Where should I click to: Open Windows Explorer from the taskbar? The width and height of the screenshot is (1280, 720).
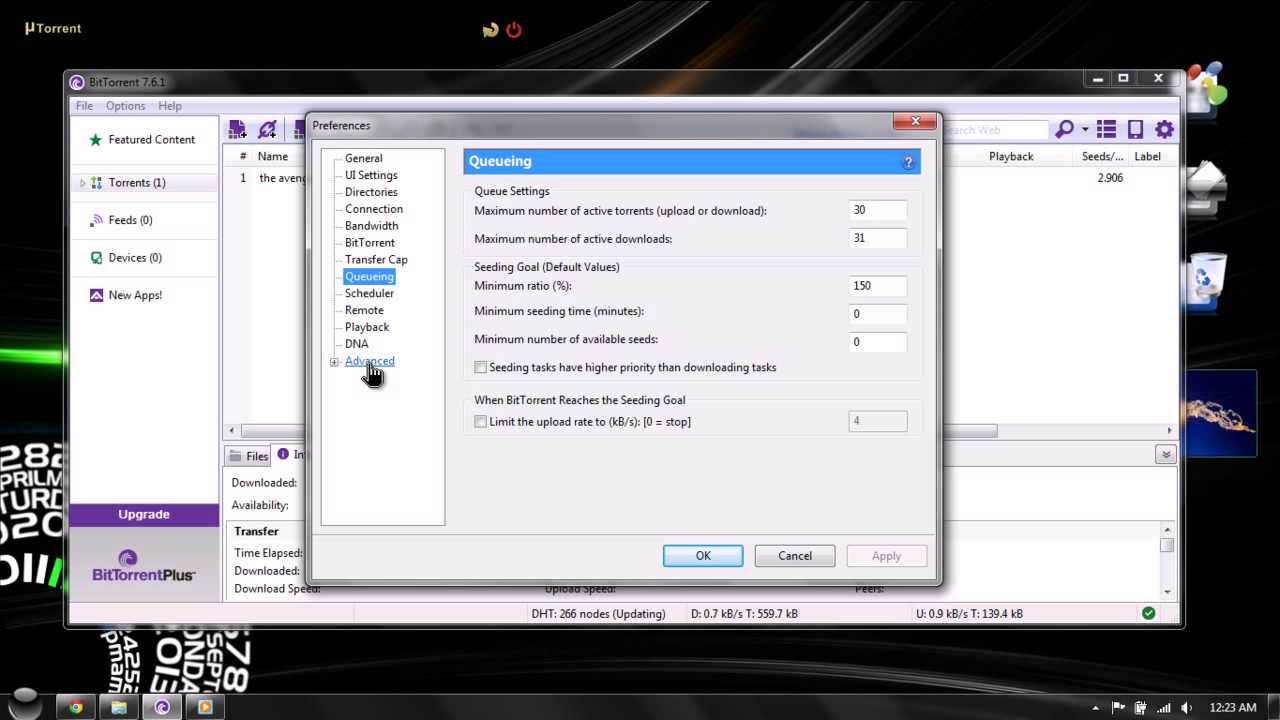tap(119, 707)
